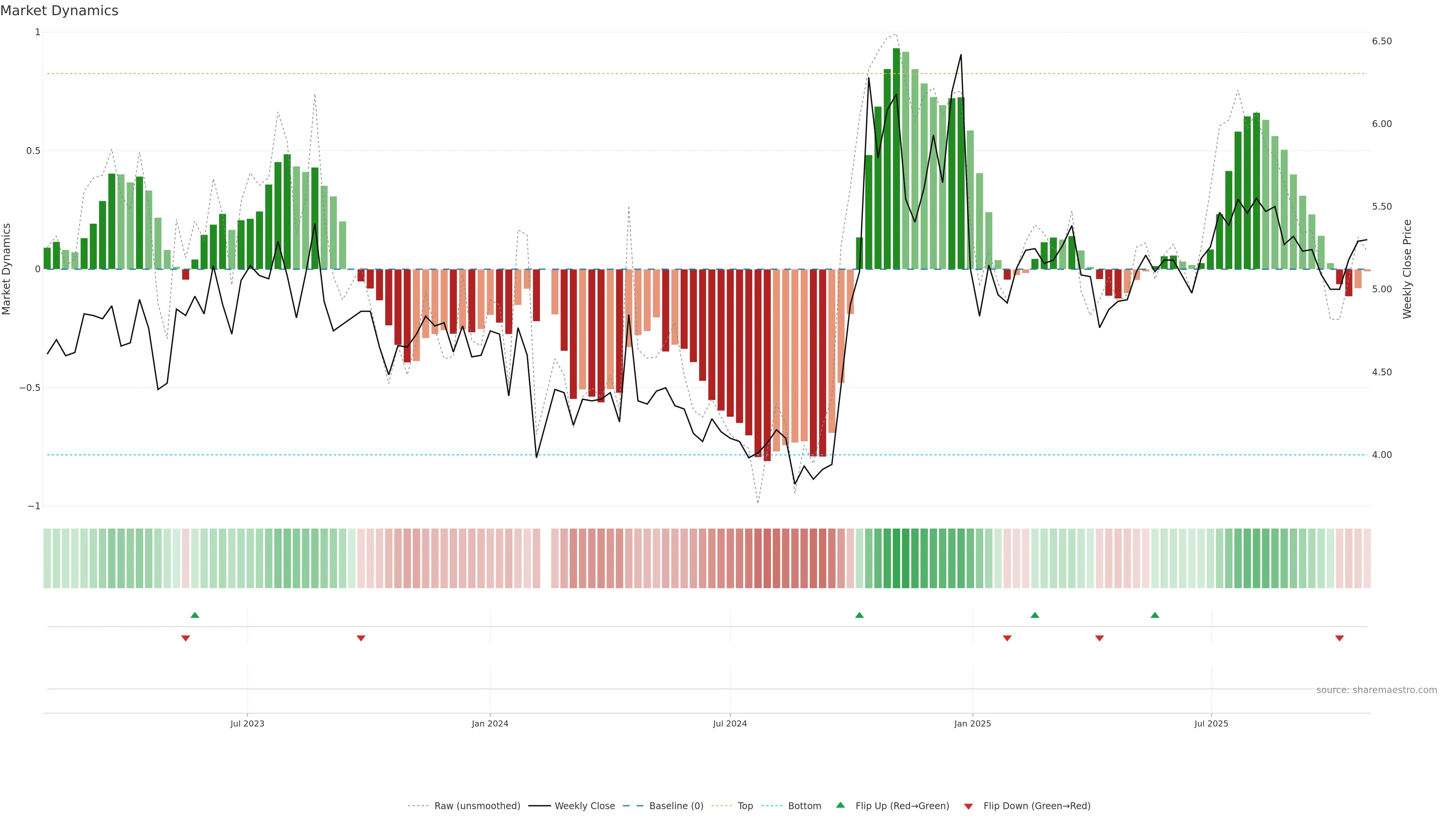Click the last green flip-up marker before Jul 2025
This screenshot has width=1456, height=819.
(x=1155, y=615)
